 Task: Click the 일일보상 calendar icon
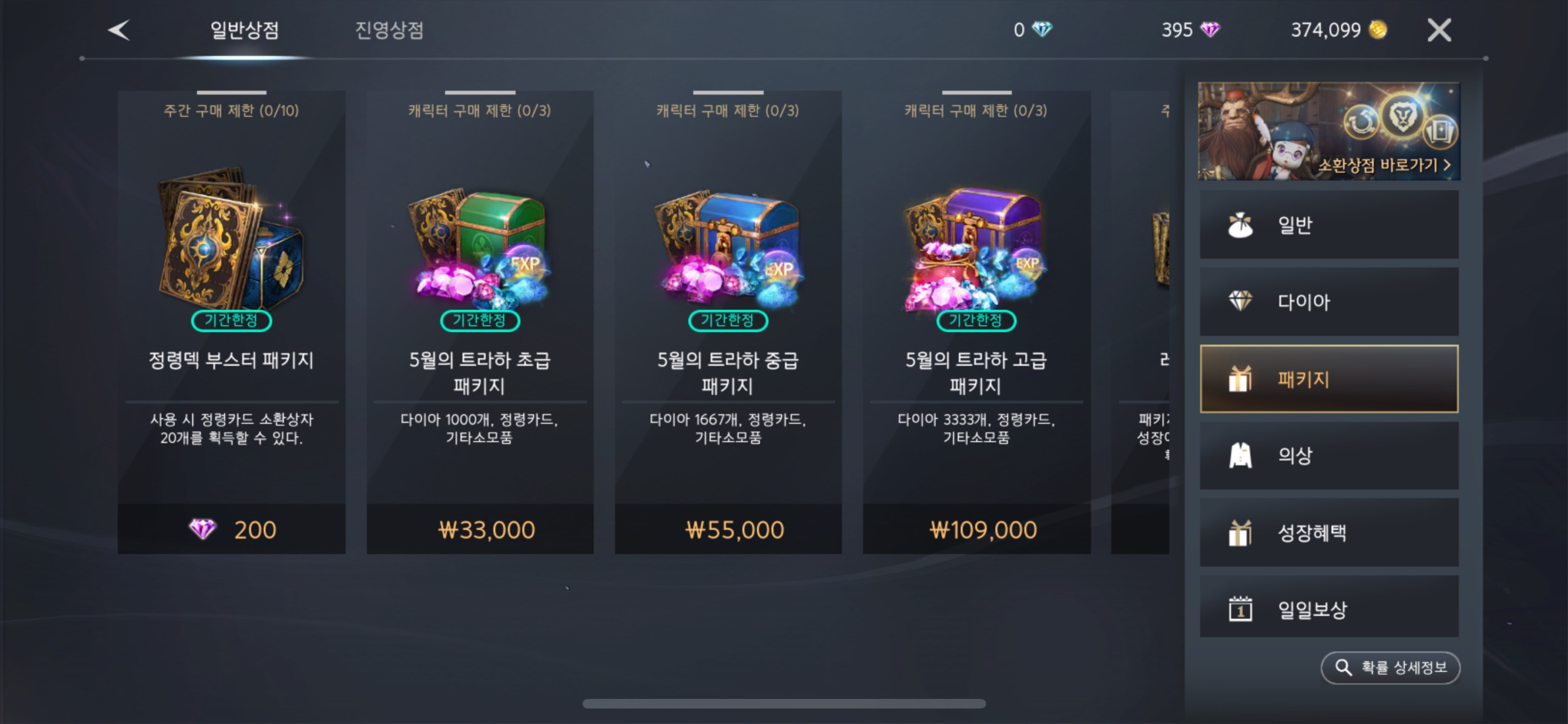[1240, 608]
